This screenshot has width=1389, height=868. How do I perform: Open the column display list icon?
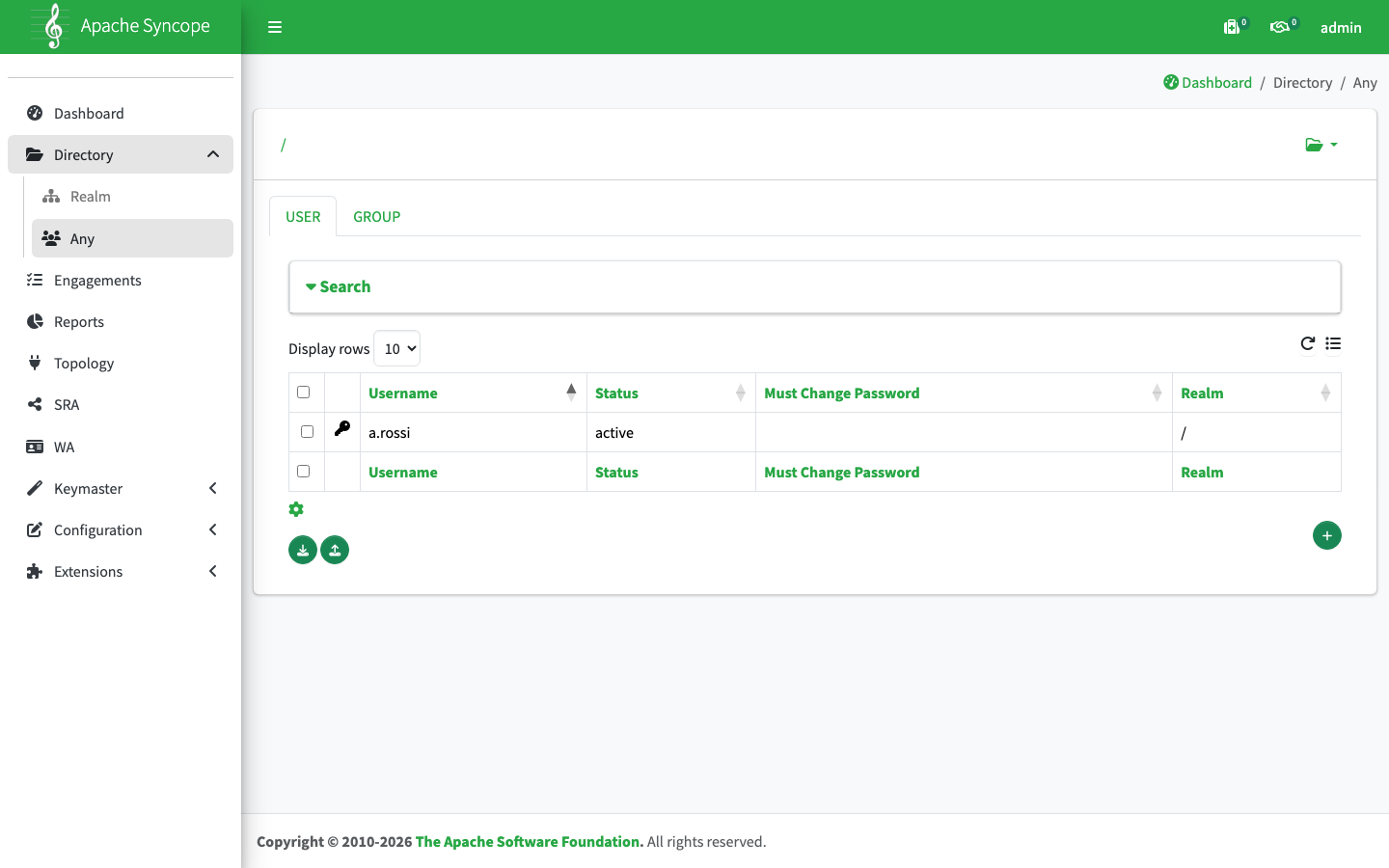[x=1333, y=343]
